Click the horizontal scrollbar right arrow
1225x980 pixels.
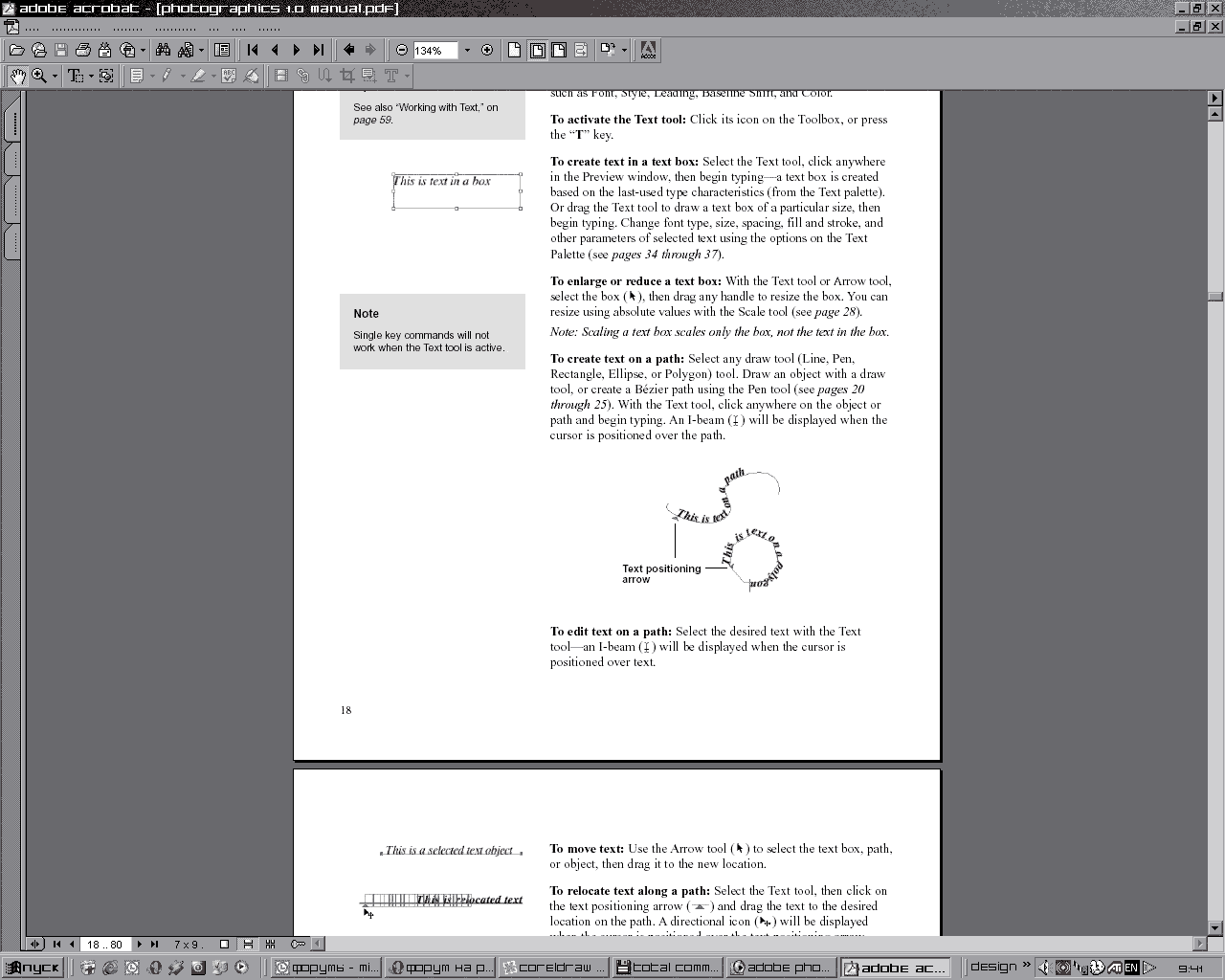(x=1200, y=944)
